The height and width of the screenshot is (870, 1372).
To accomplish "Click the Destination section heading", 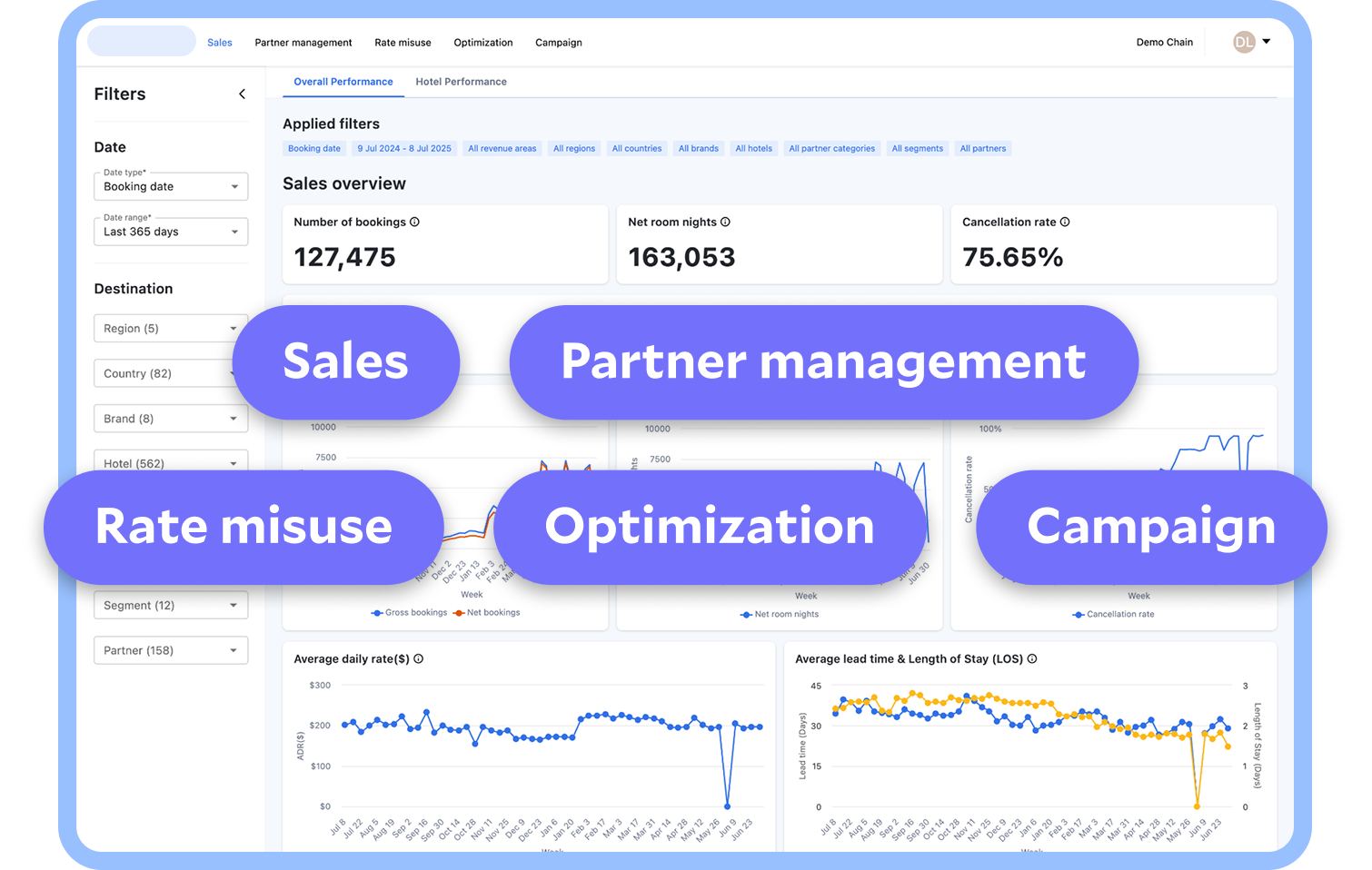I will (134, 289).
